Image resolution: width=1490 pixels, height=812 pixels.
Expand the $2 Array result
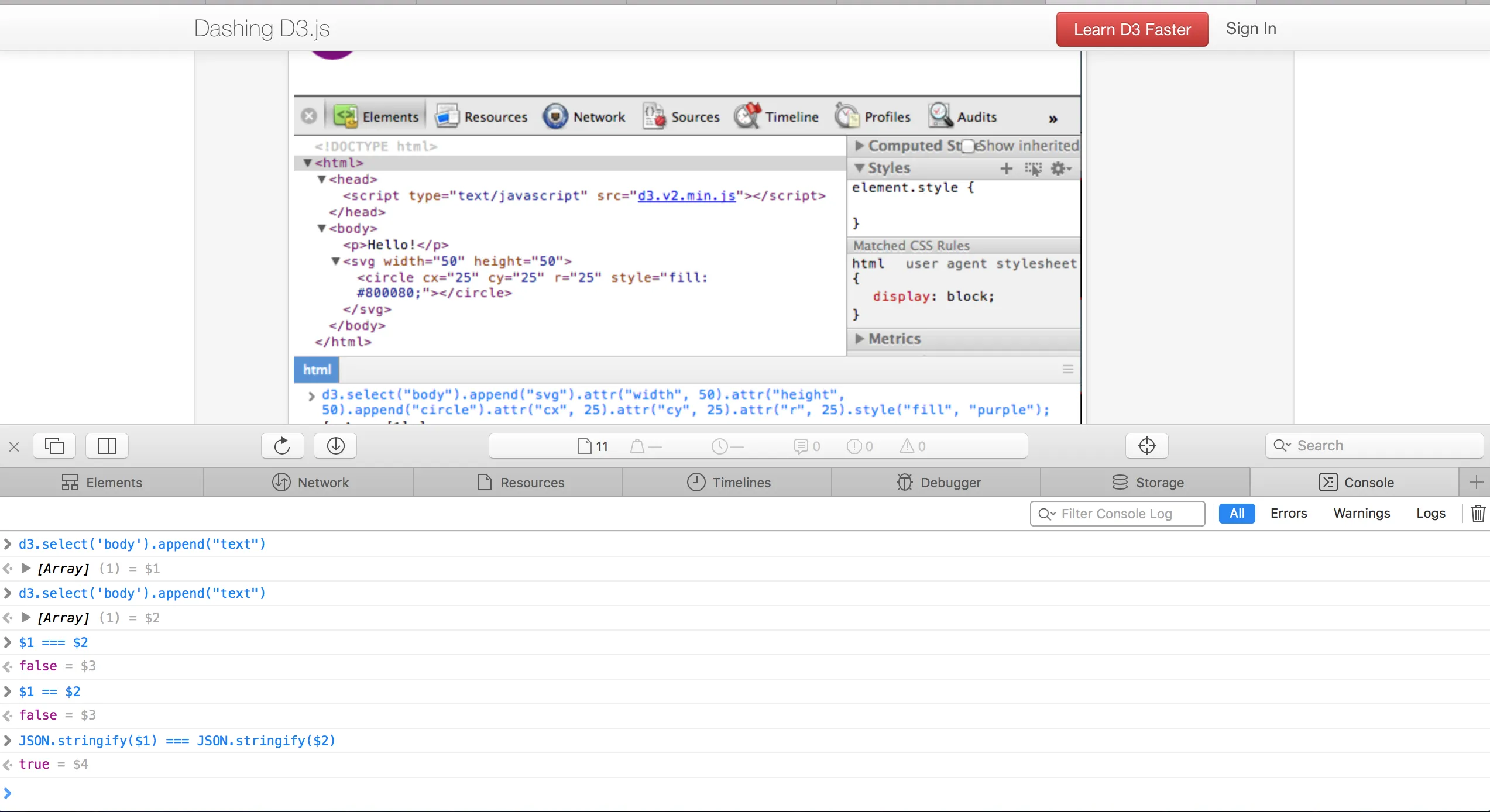point(26,617)
